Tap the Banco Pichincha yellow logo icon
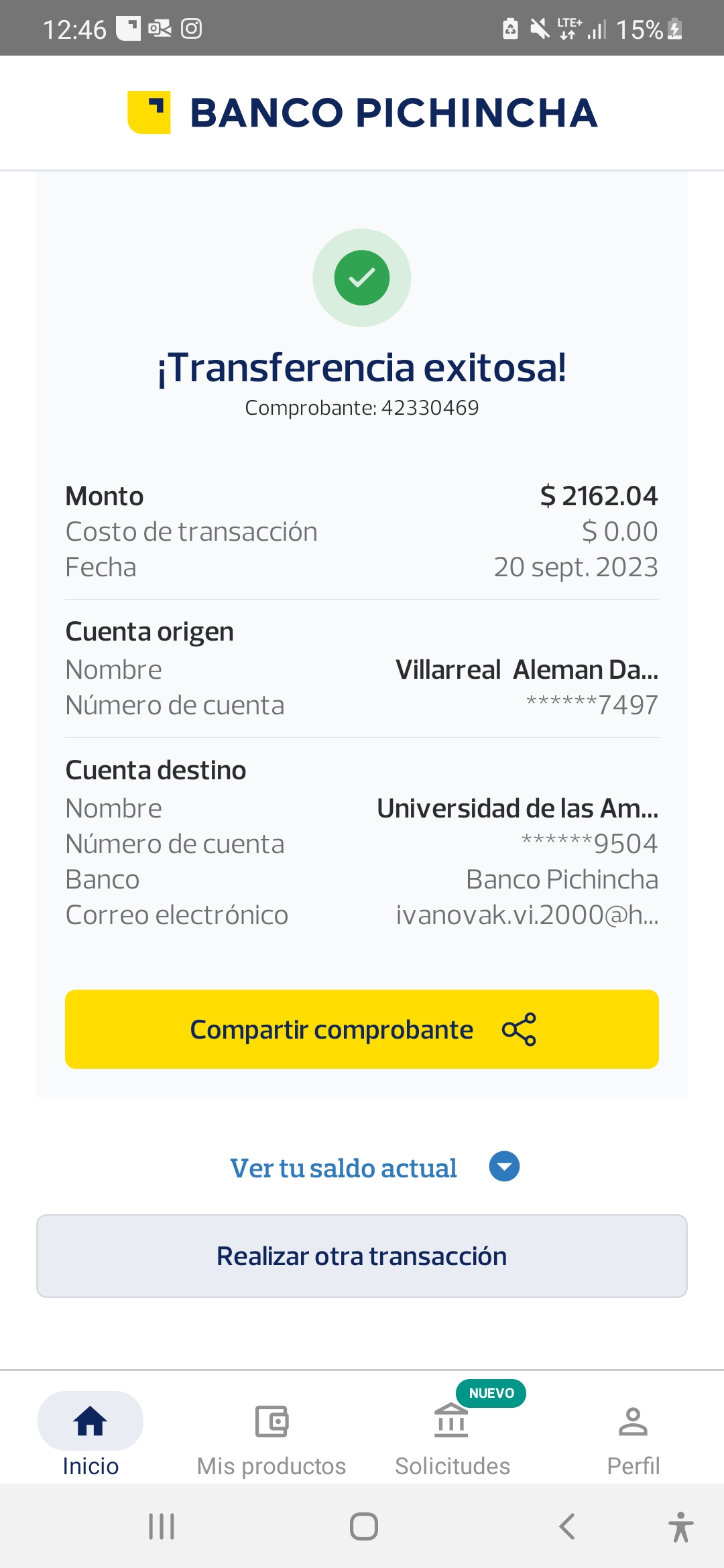The height and width of the screenshot is (1568, 724). click(149, 113)
